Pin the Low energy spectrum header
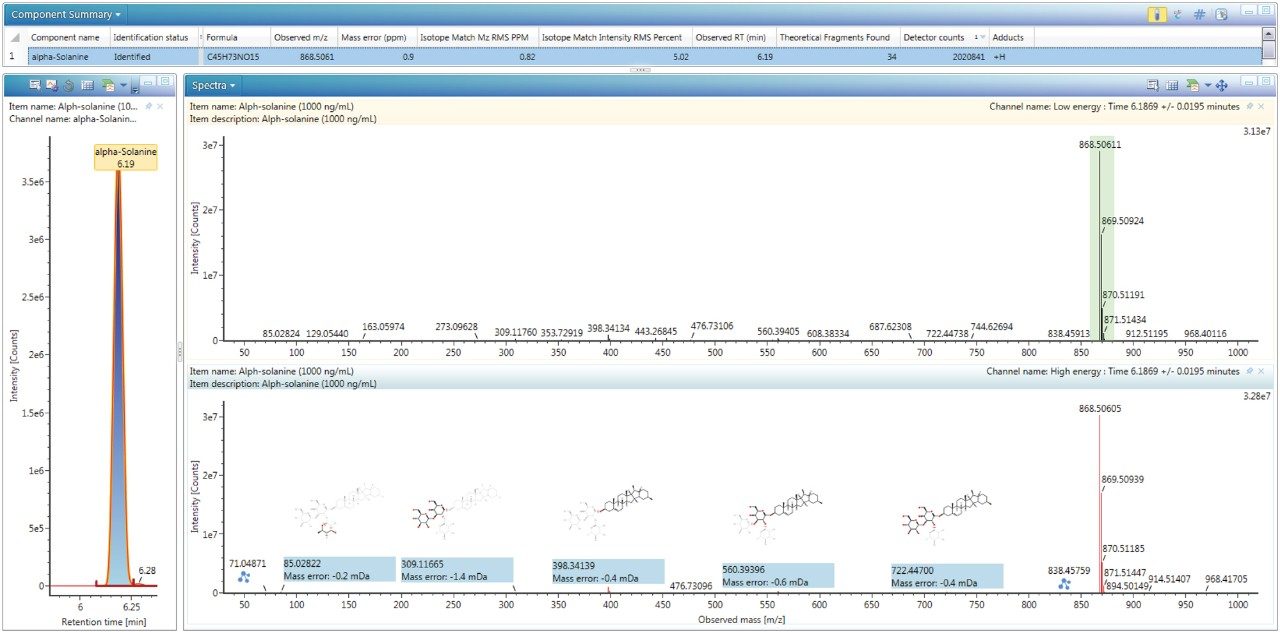Screen dimensions: 1280x632 tap(1248, 106)
